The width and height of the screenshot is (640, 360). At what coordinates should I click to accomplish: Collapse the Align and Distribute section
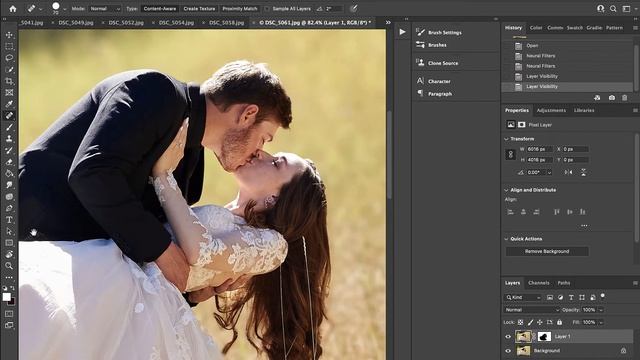coord(507,190)
